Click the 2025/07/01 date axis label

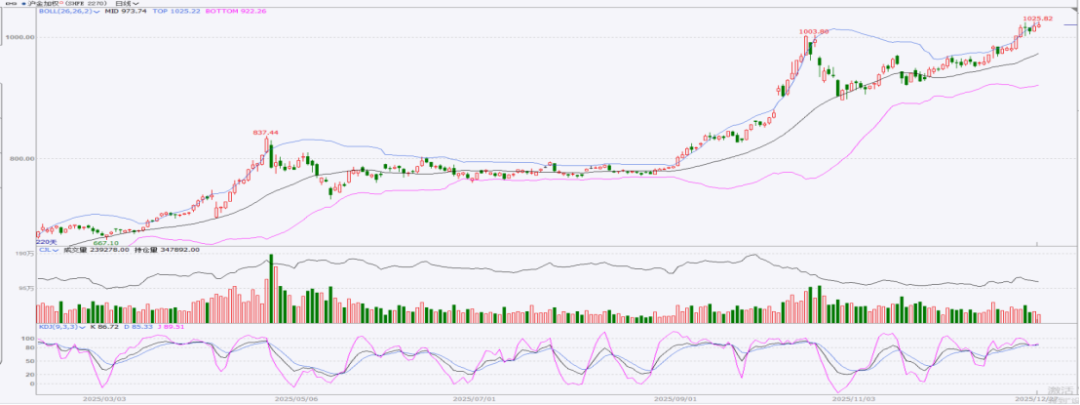click(475, 398)
